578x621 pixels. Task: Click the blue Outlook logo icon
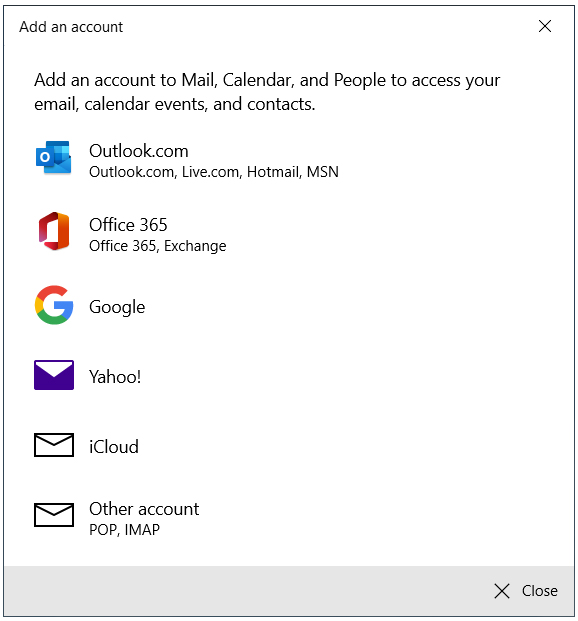(x=53, y=157)
